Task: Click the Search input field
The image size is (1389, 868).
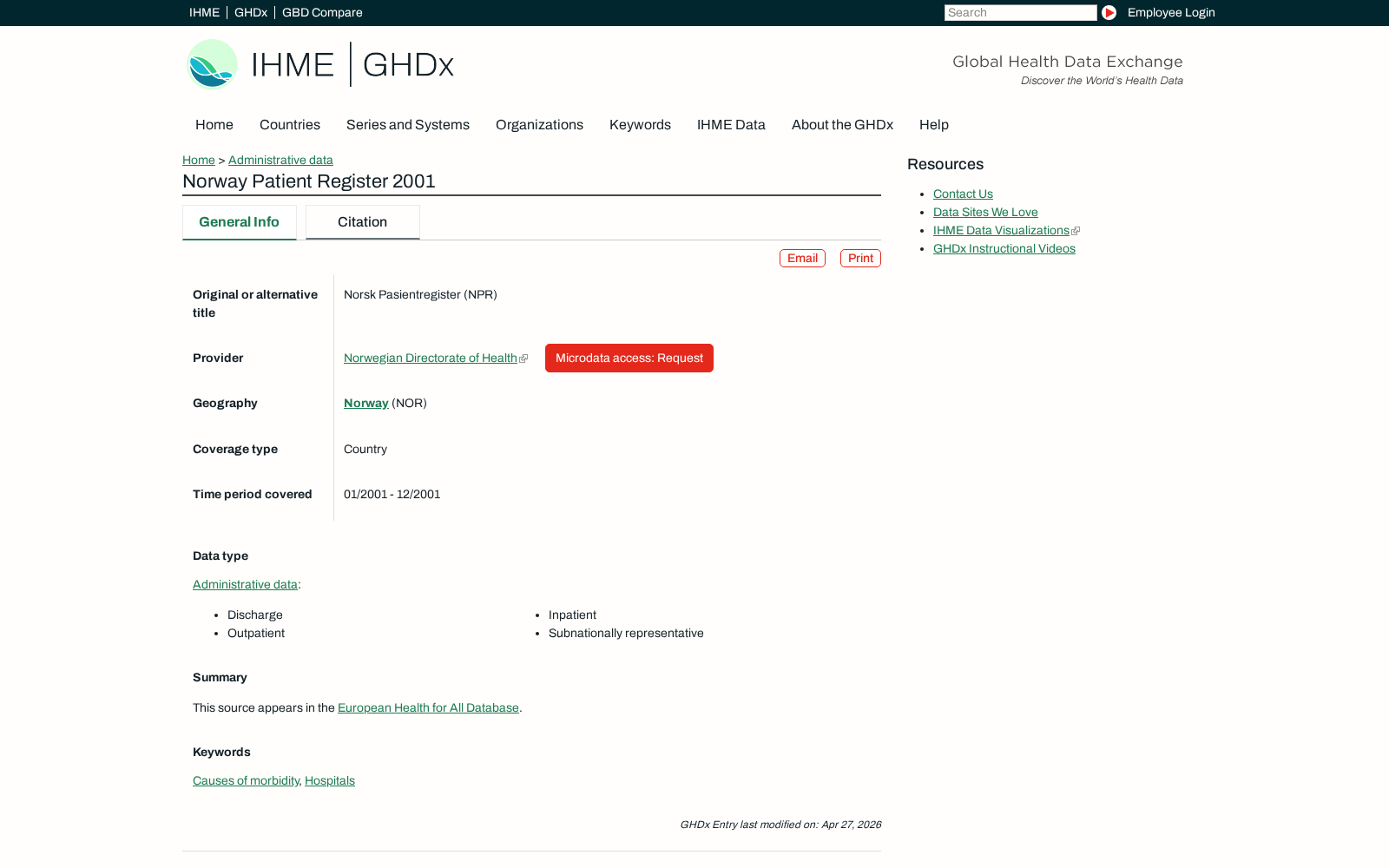Action: click(x=1020, y=12)
